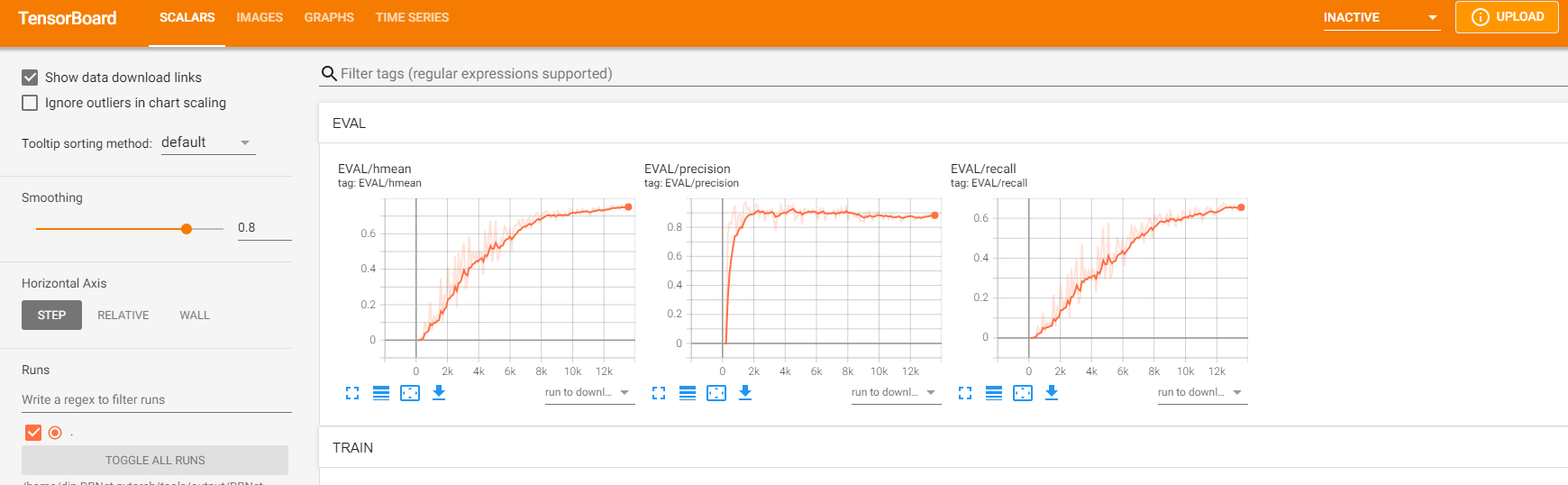Image resolution: width=1568 pixels, height=485 pixels.
Task: Fit domain to data on EVAL/precision
Action: click(716, 393)
